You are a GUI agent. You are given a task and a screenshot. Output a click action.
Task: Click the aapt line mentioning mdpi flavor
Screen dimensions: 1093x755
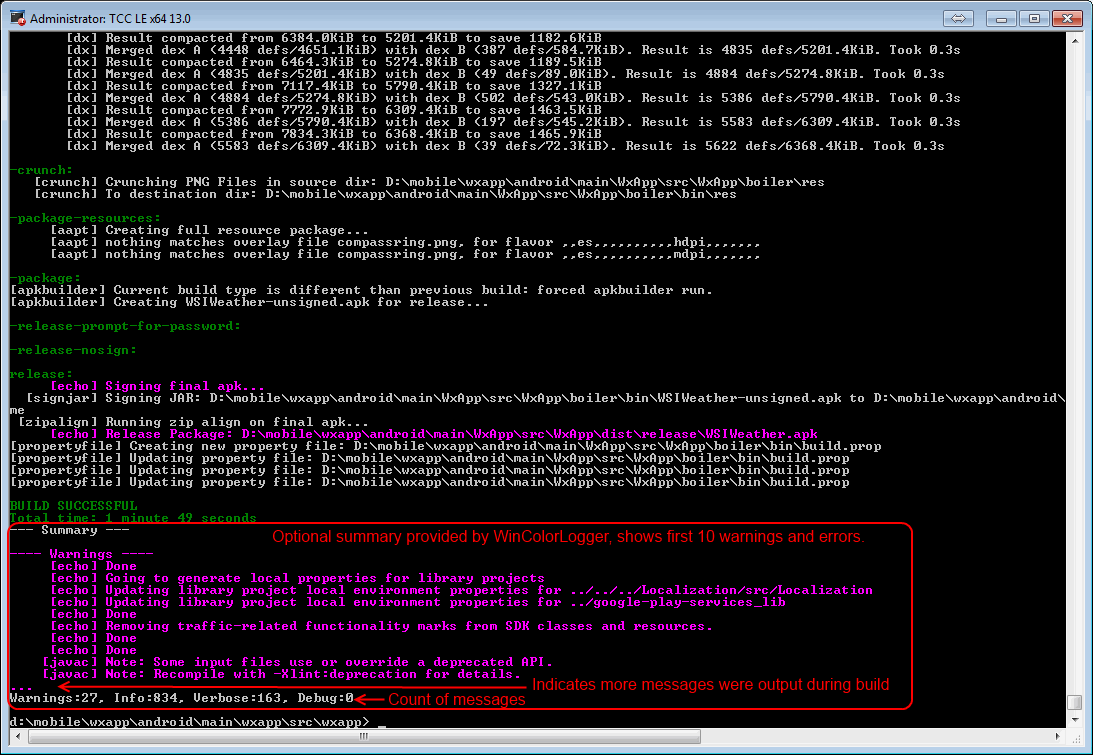[x=405, y=254]
